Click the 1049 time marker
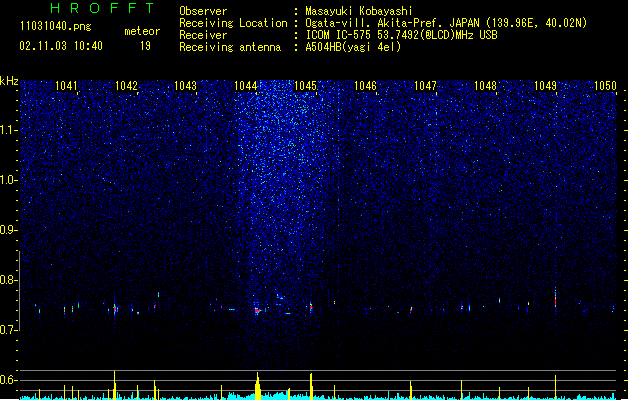 click(x=545, y=86)
